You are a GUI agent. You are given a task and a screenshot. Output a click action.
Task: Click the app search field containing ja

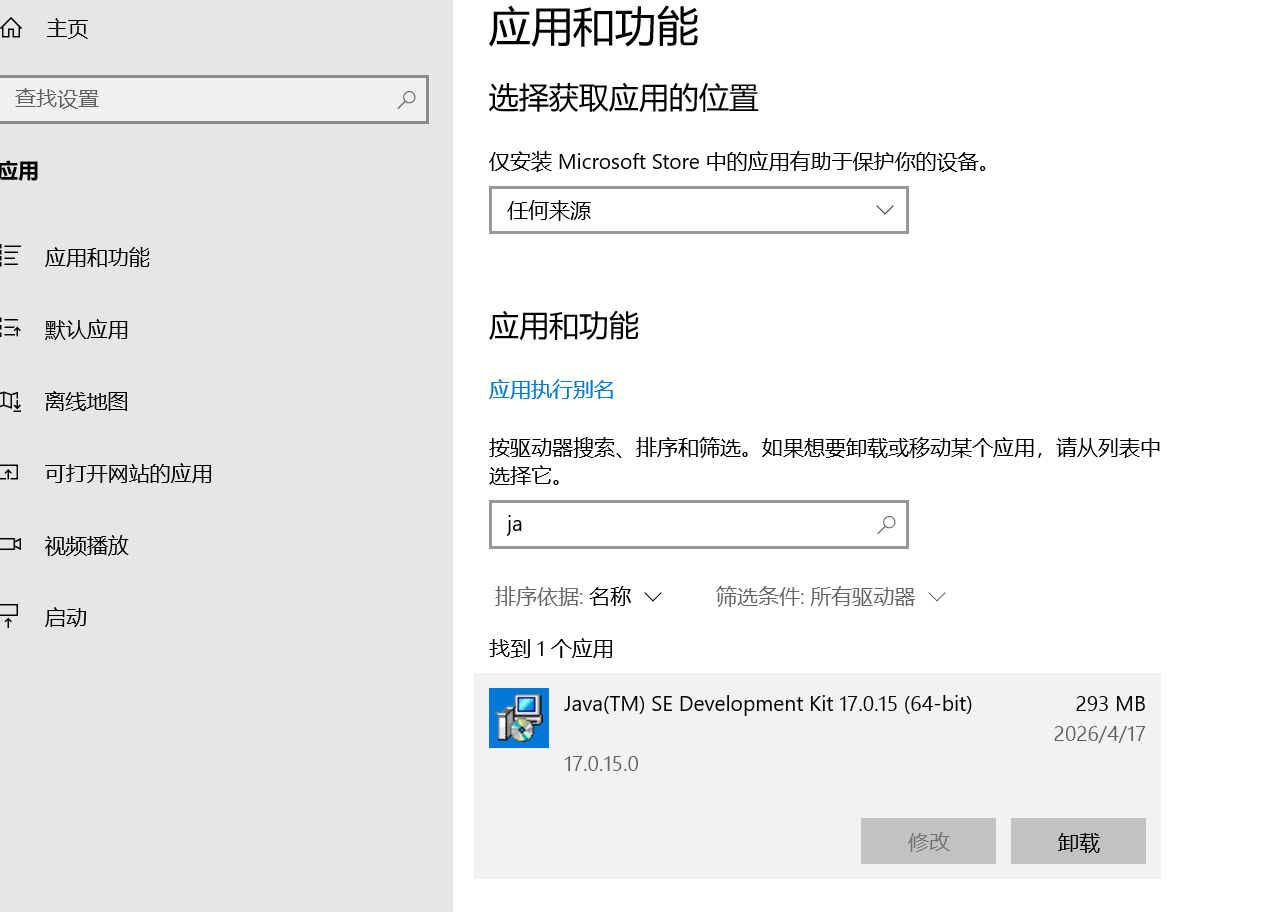coord(698,524)
